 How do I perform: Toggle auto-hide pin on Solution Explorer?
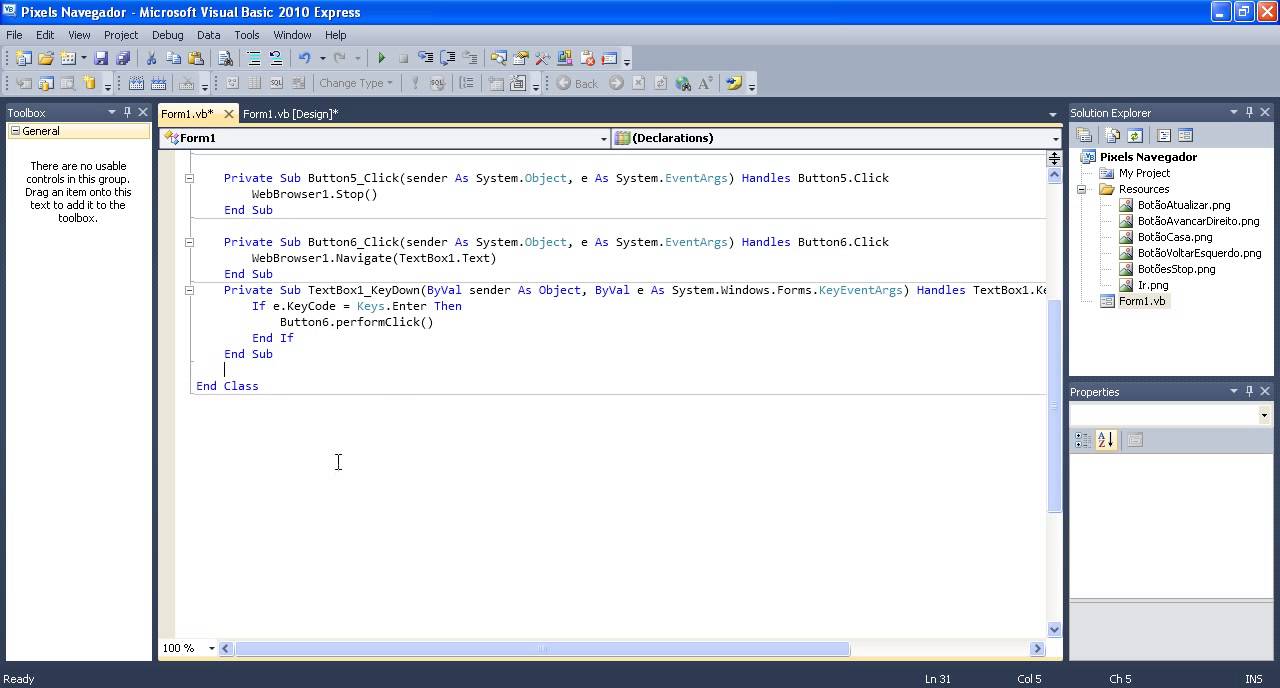1249,112
